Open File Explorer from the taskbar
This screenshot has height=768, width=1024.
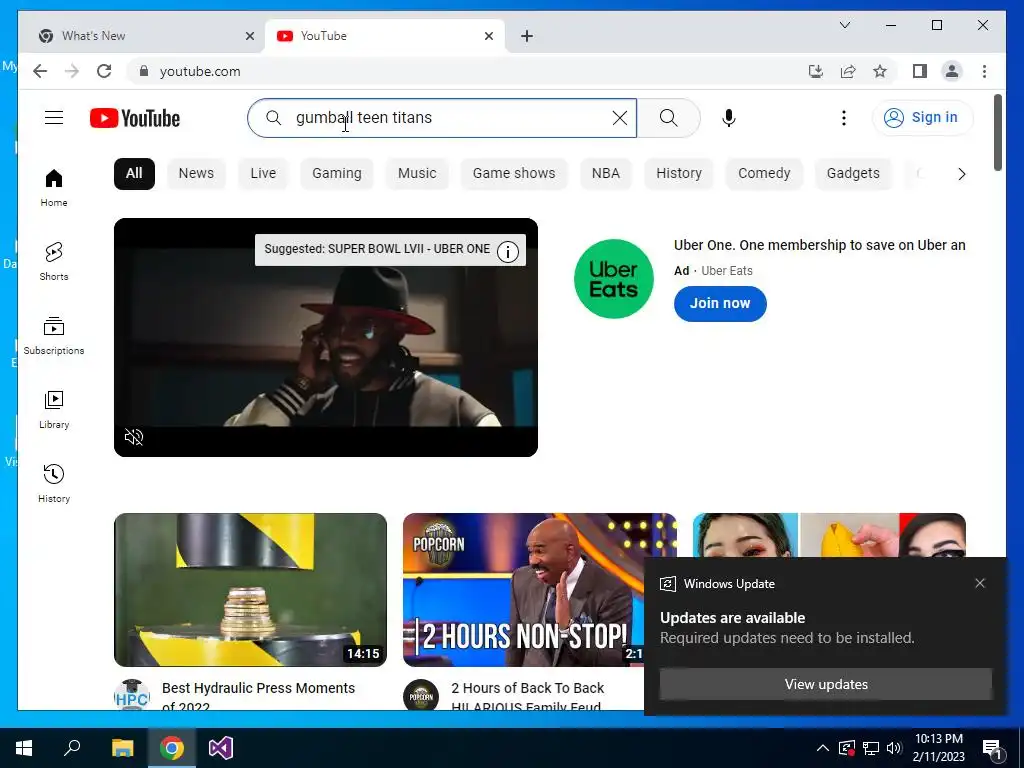point(122,748)
